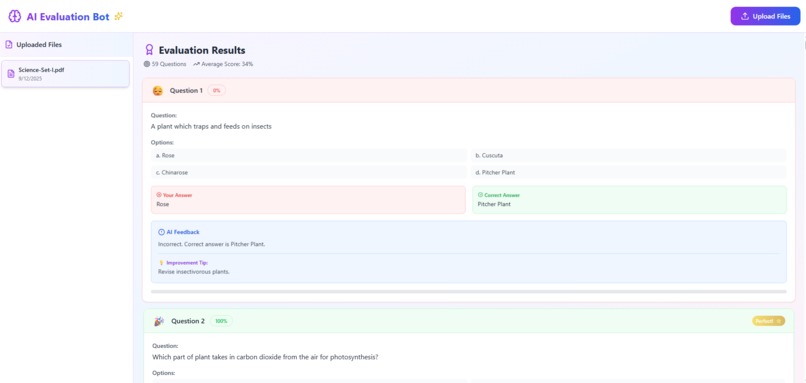Screen dimensions: 806x383
Task: Select option c. Chinarose
Action: click(x=308, y=173)
